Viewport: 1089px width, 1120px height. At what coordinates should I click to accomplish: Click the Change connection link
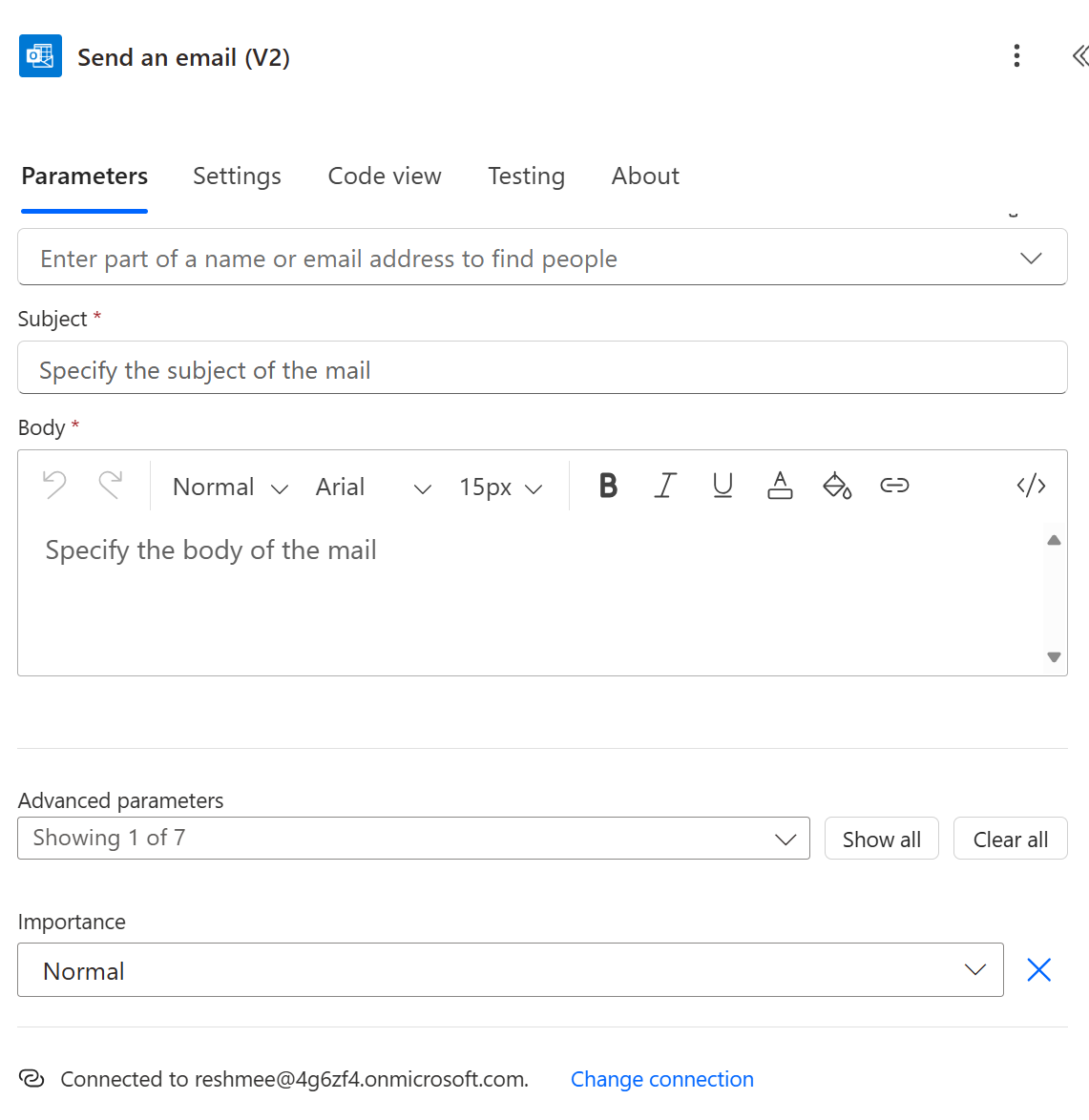(661, 1079)
